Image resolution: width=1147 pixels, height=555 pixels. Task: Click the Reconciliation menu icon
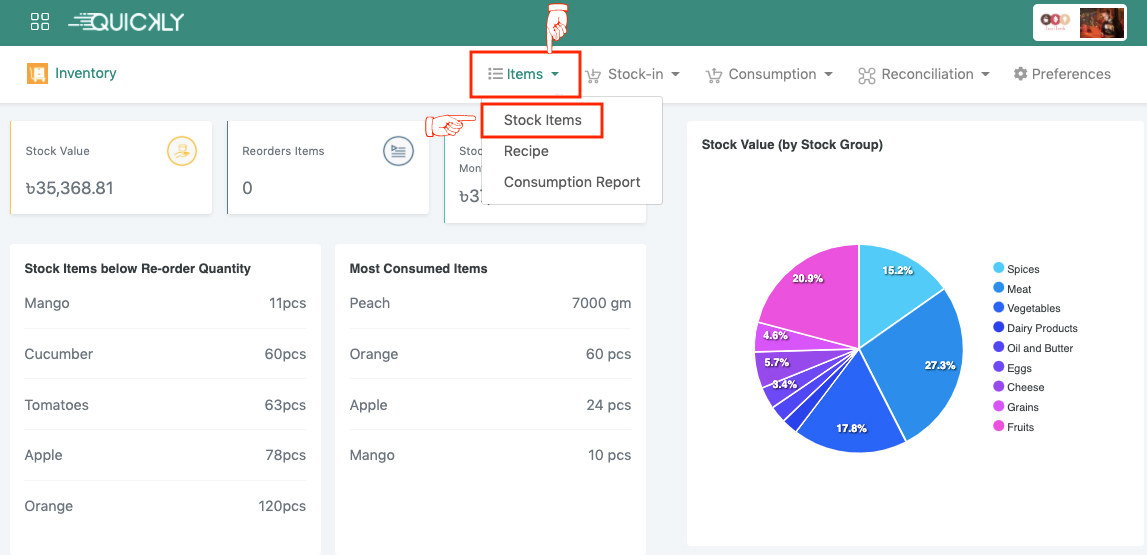tap(866, 75)
